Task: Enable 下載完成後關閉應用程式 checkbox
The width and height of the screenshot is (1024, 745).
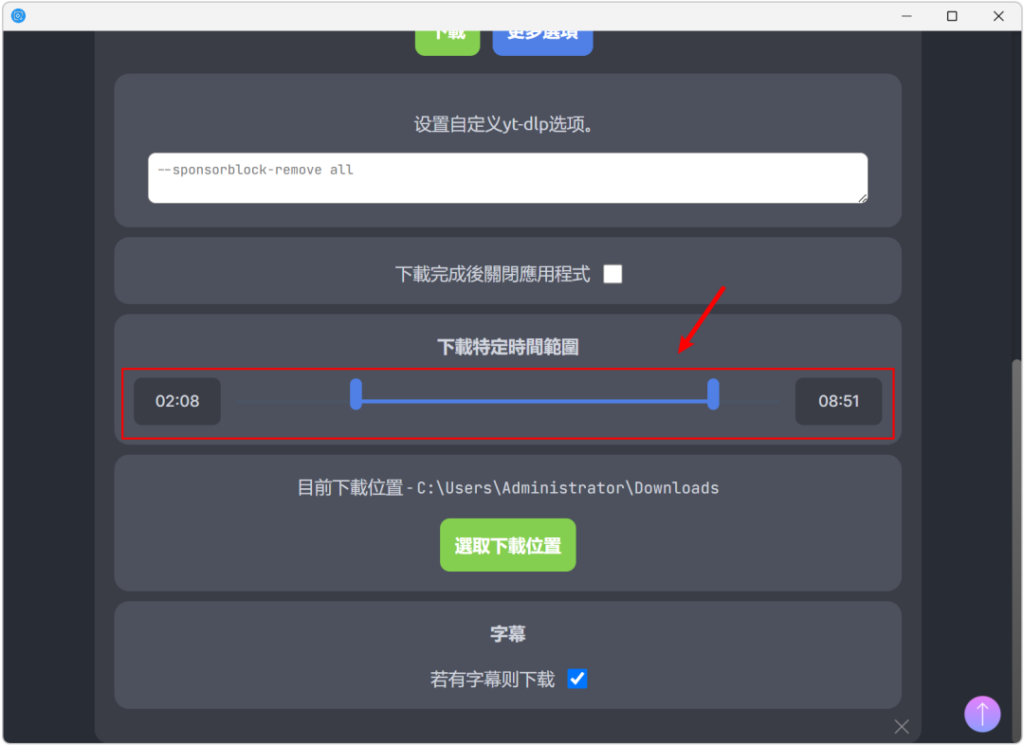Action: 613,274
